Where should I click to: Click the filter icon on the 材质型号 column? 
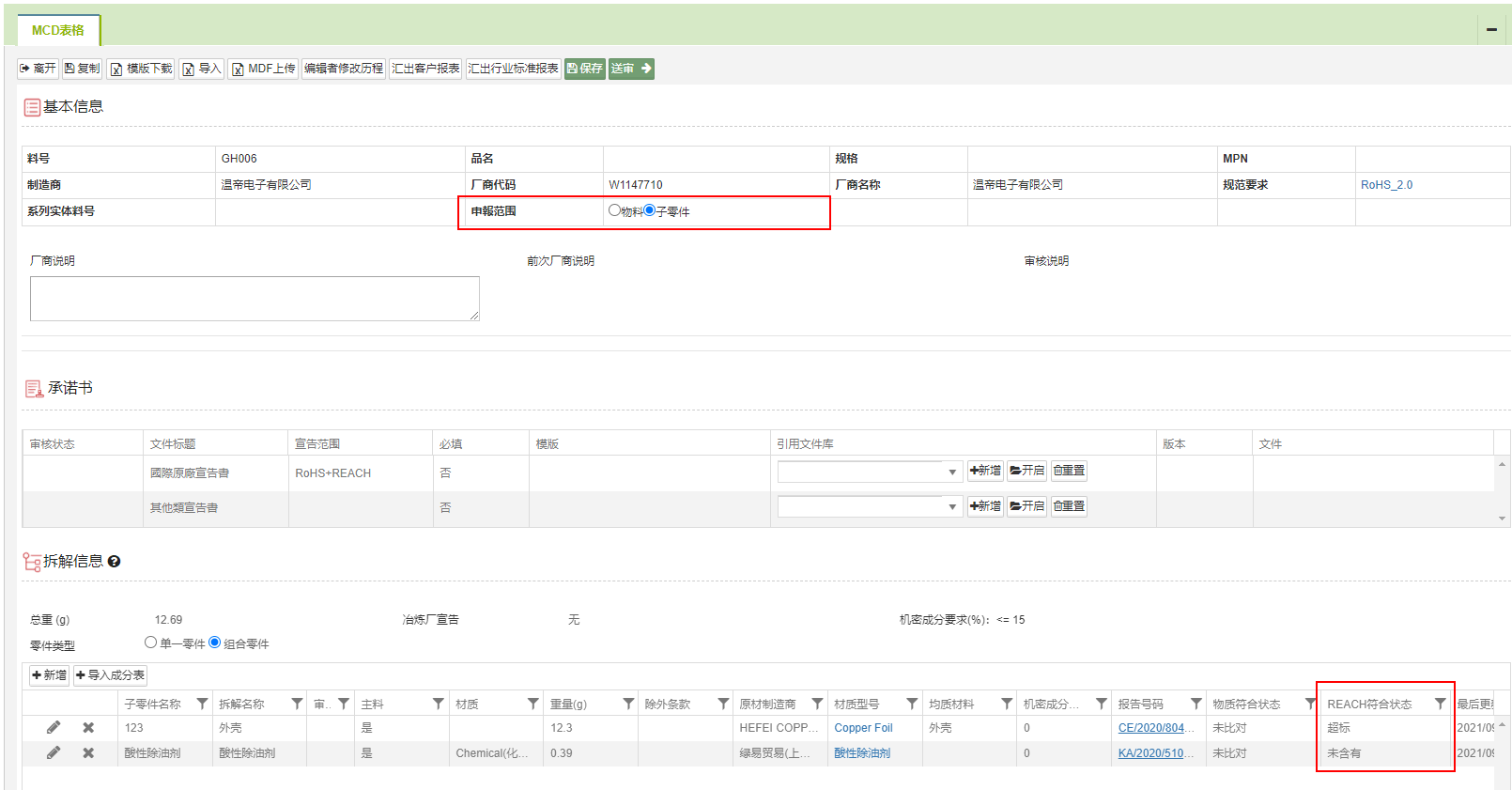pyautogui.click(x=912, y=704)
